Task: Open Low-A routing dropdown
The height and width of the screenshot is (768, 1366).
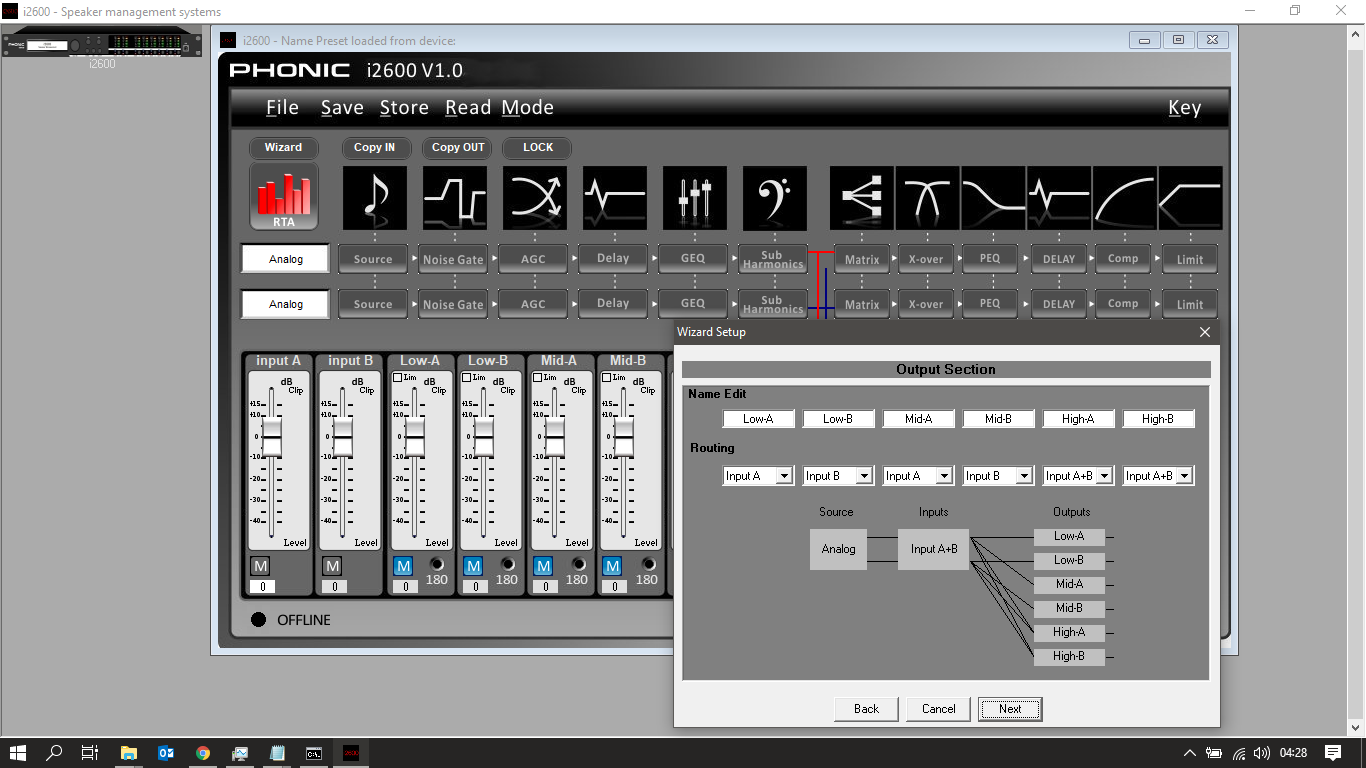Action: point(784,476)
